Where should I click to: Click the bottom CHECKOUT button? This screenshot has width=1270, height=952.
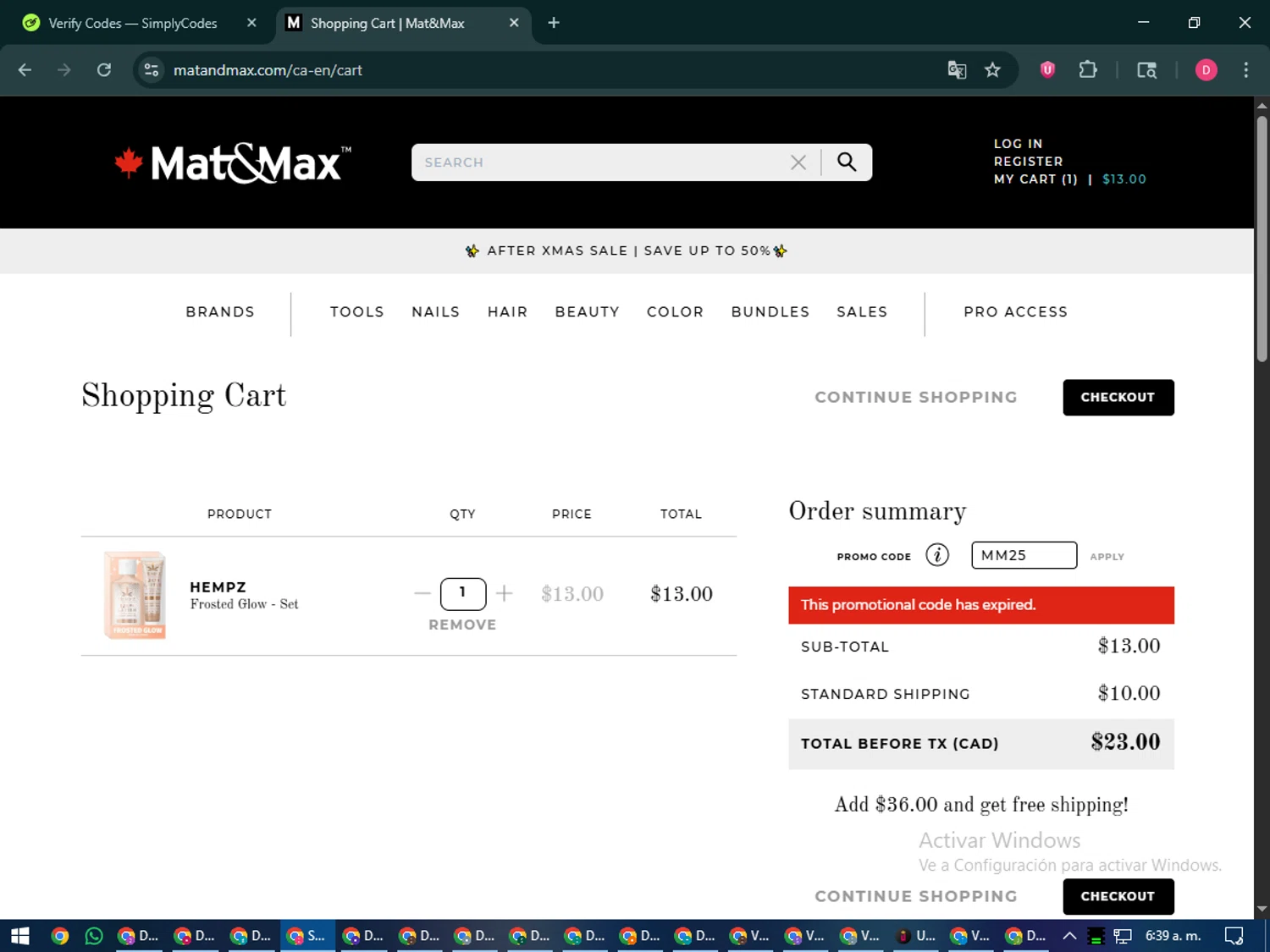click(1118, 897)
